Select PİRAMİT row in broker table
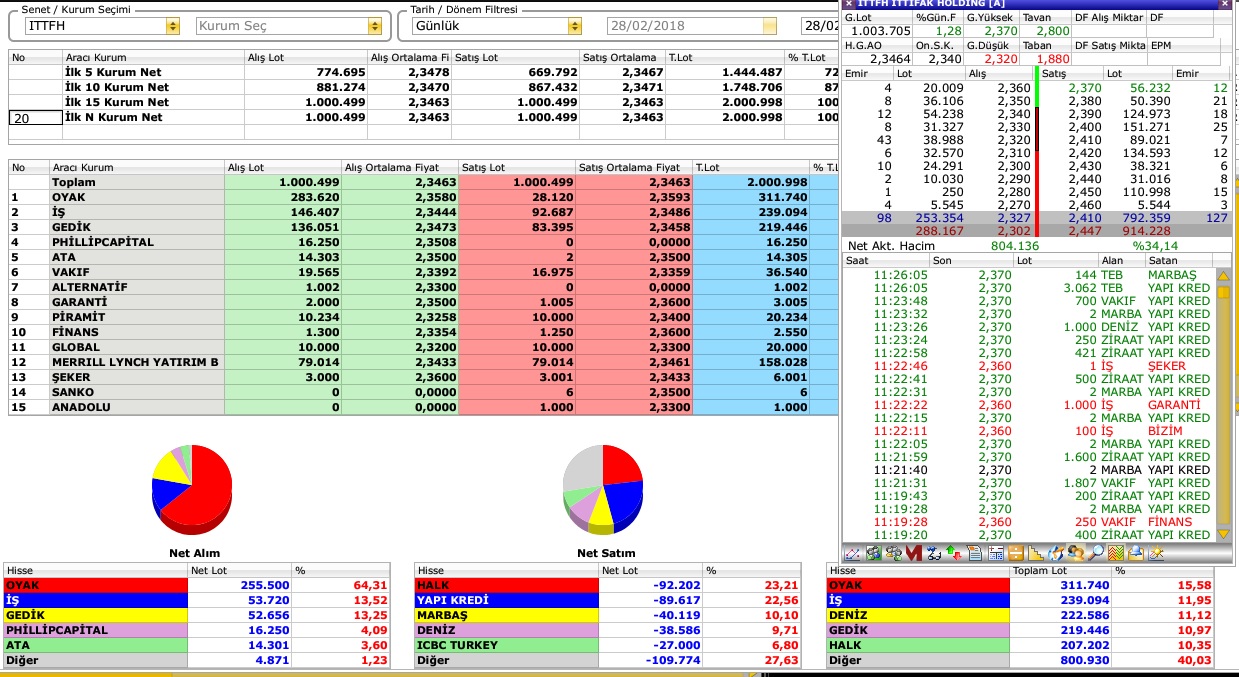Screen dimensions: 1239x677 425,317
